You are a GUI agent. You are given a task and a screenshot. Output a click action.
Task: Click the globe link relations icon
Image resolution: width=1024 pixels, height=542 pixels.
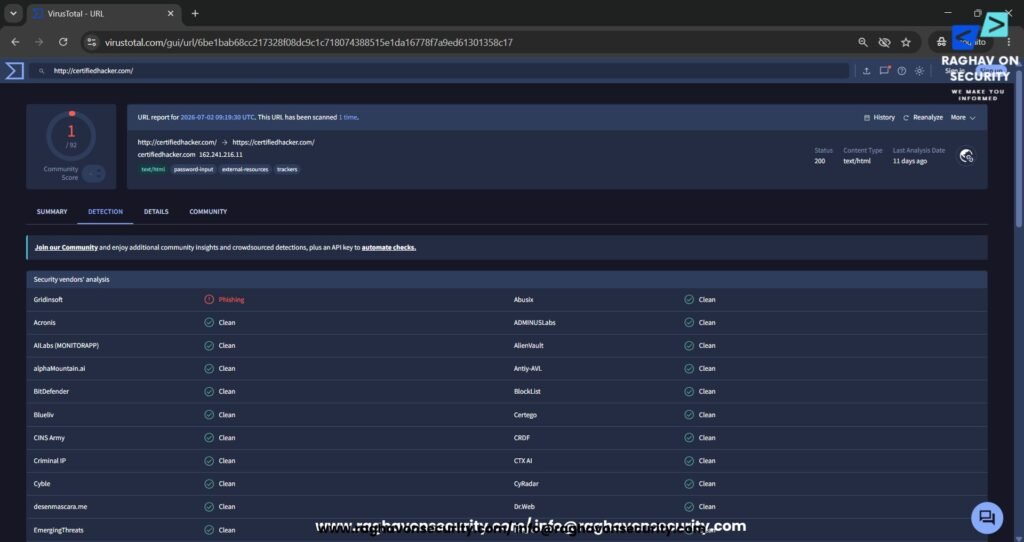(x=967, y=156)
